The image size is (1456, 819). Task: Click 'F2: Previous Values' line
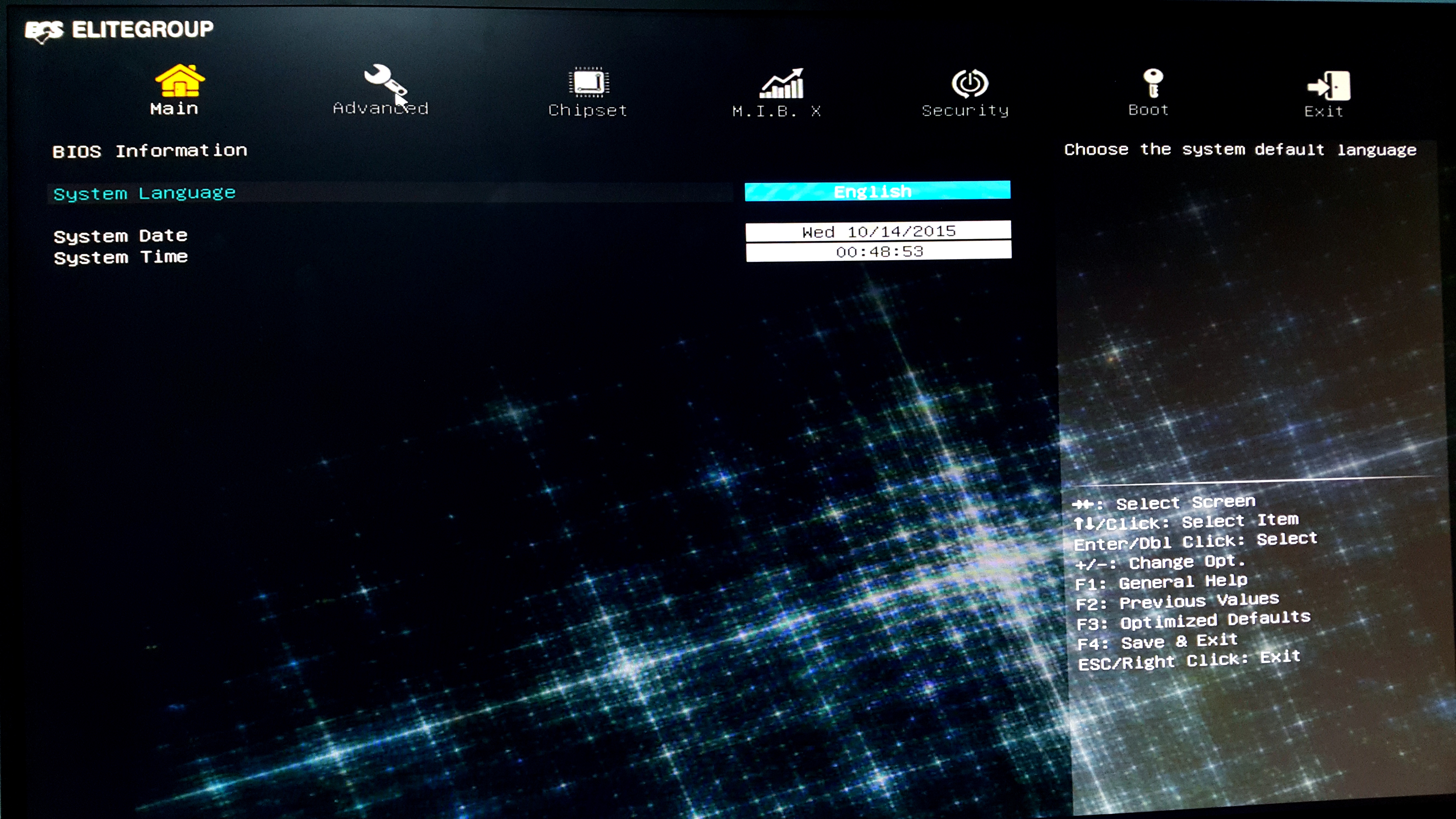[1177, 601]
